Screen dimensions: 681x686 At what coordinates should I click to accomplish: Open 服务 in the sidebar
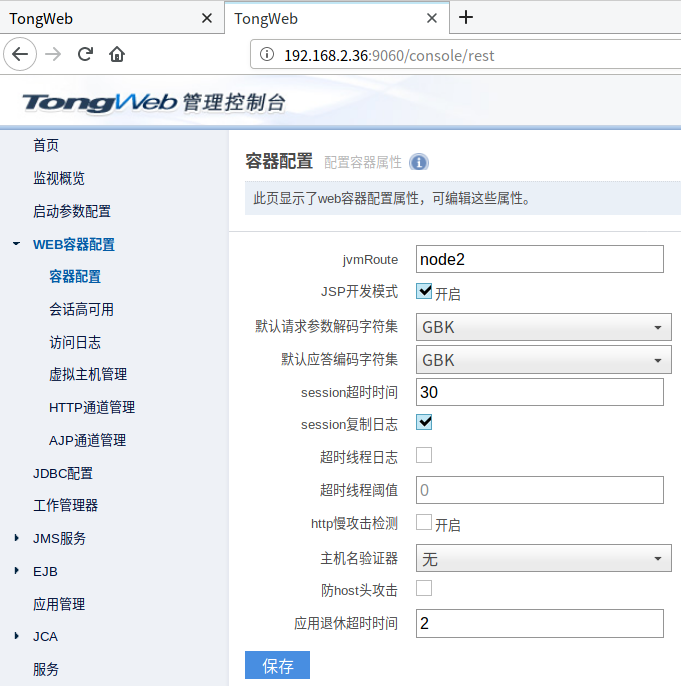[46, 669]
